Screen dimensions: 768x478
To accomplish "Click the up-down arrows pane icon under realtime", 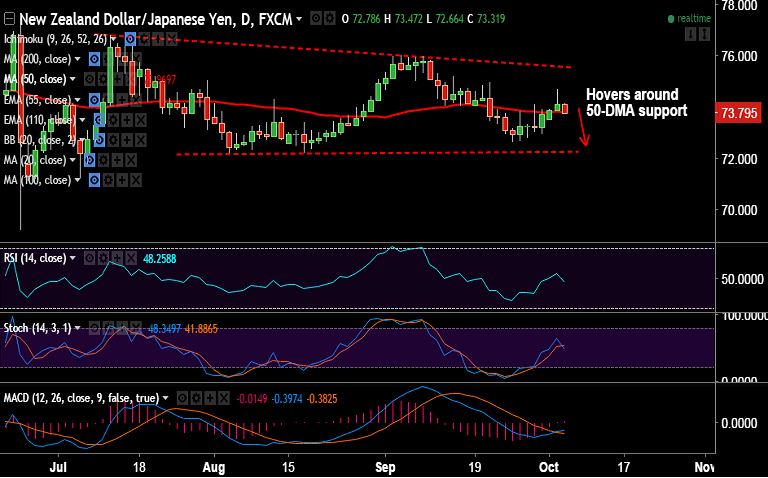I will tap(704, 34).
